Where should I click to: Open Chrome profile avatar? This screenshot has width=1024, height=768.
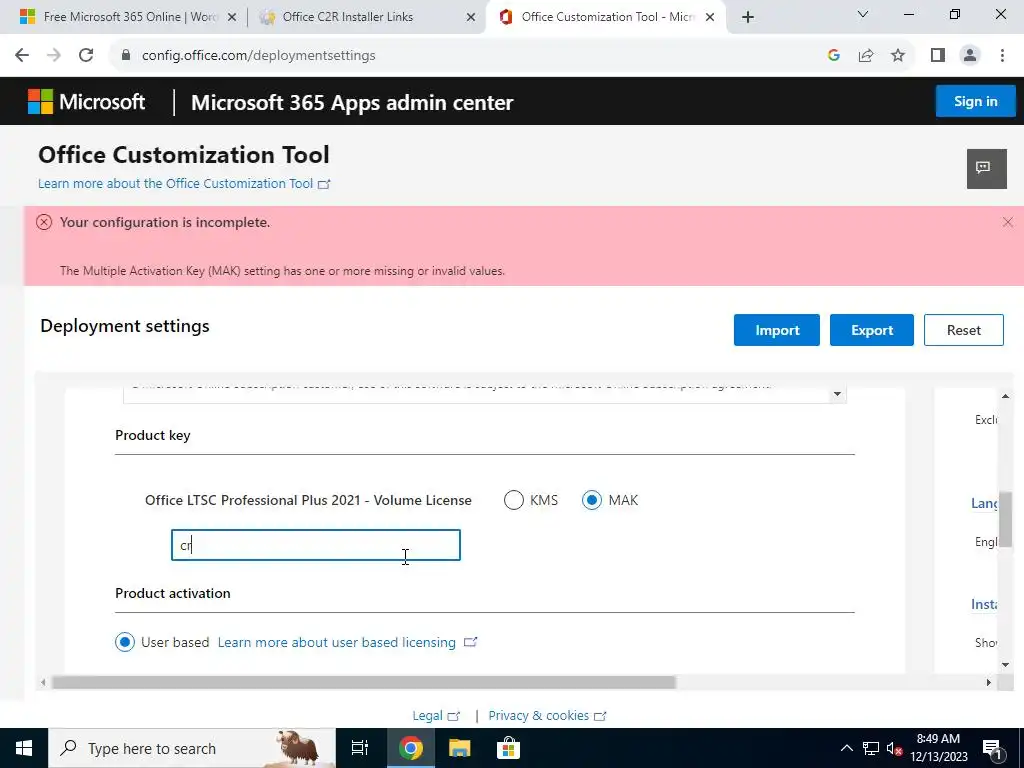pos(970,55)
